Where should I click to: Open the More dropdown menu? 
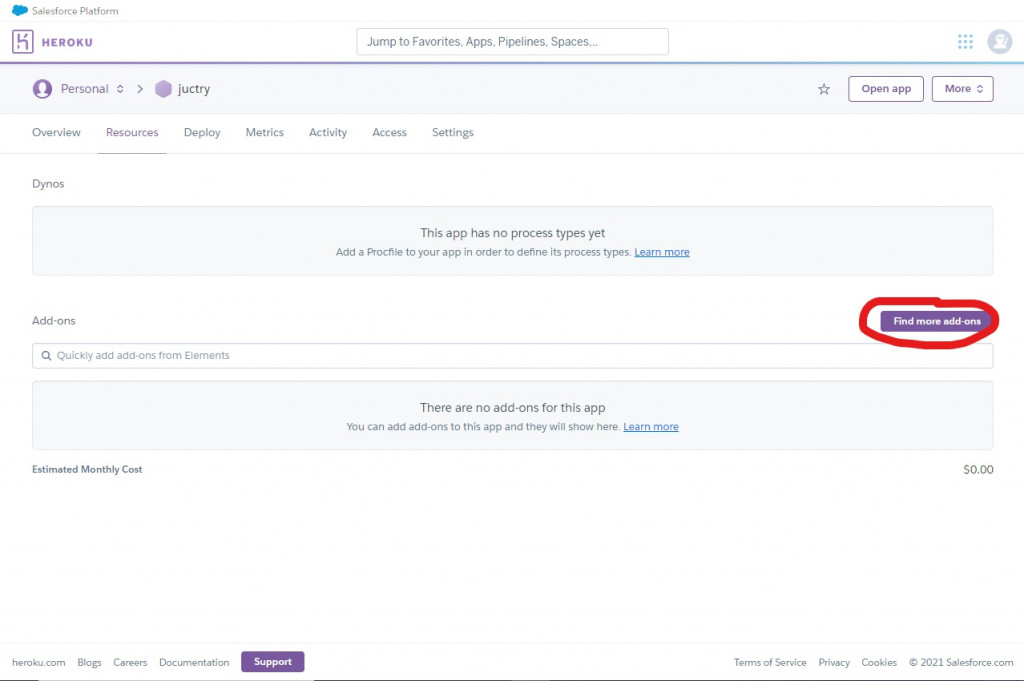click(x=963, y=89)
